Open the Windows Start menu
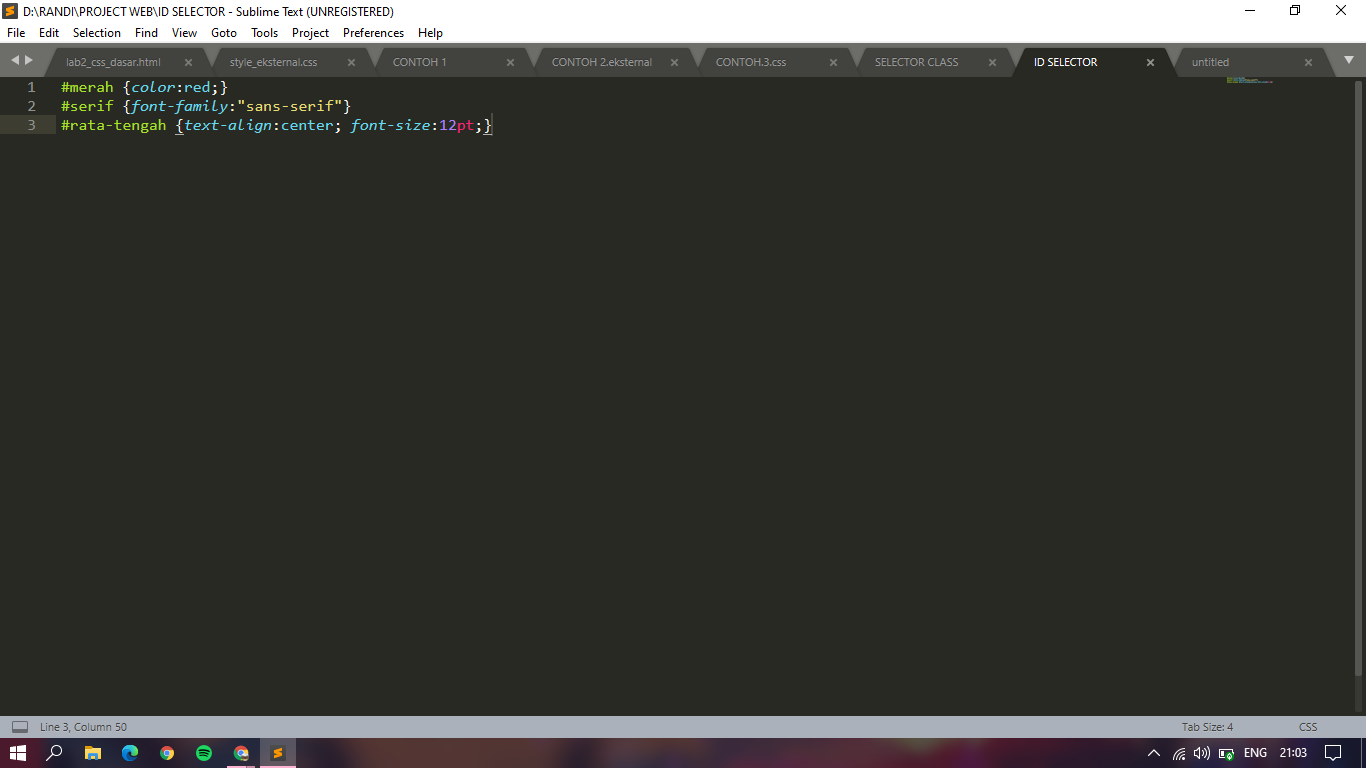 [19, 752]
